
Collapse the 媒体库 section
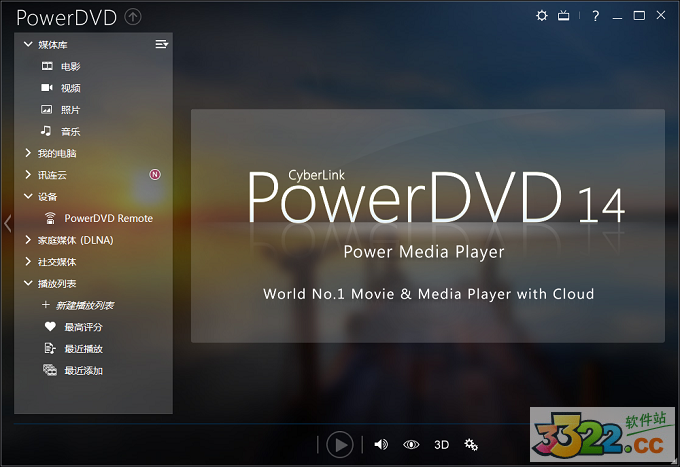point(28,44)
